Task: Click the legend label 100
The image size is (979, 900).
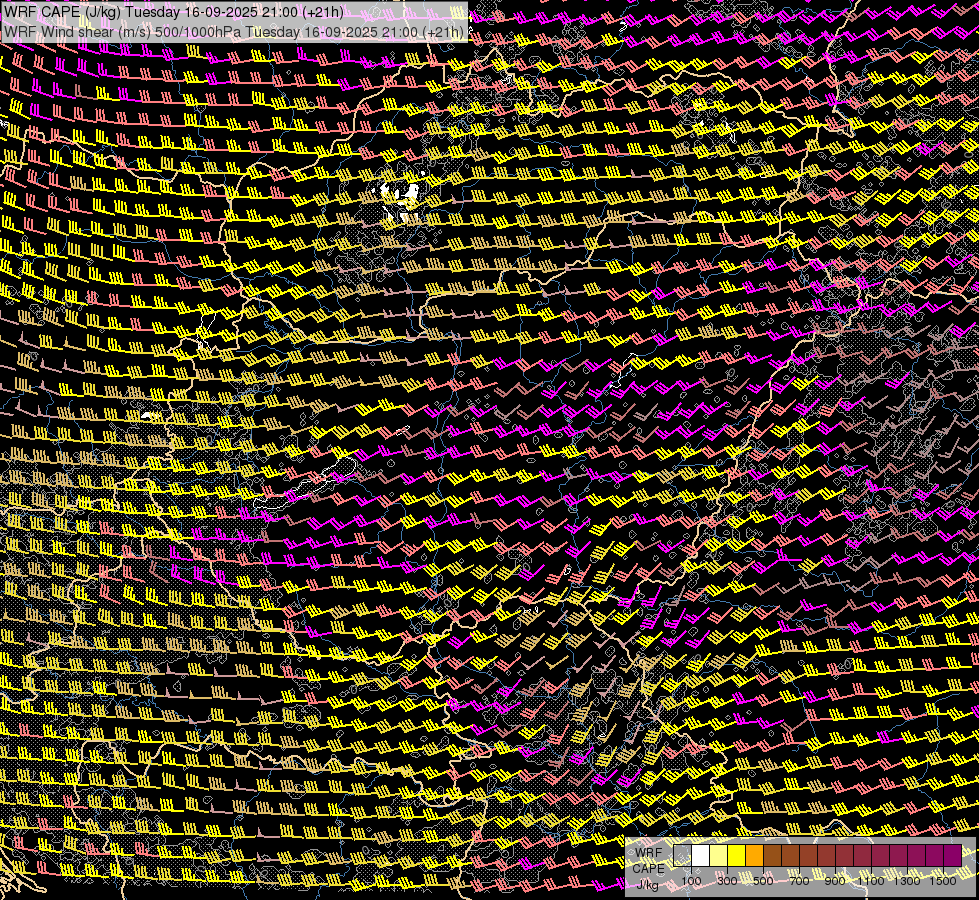Action: (691, 881)
